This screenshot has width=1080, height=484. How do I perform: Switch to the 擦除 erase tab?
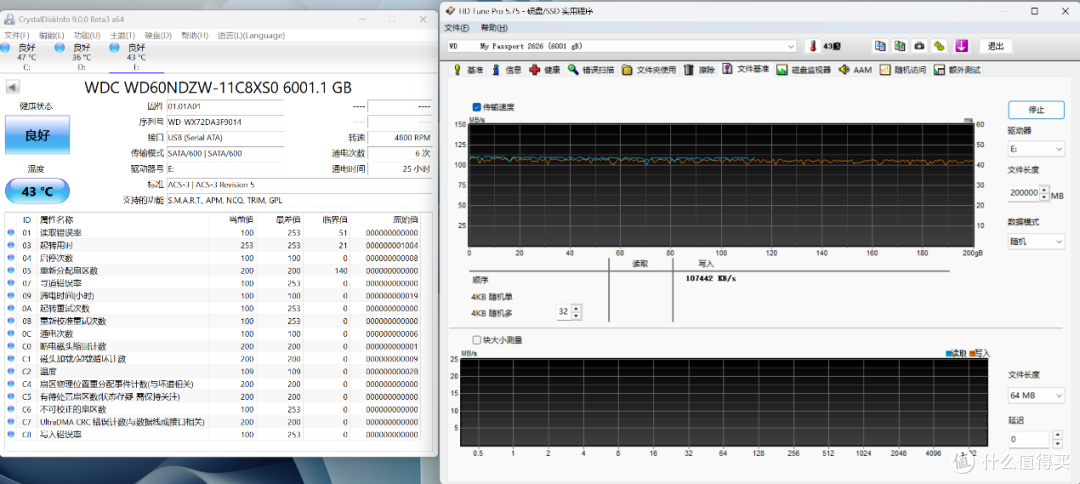tap(700, 70)
